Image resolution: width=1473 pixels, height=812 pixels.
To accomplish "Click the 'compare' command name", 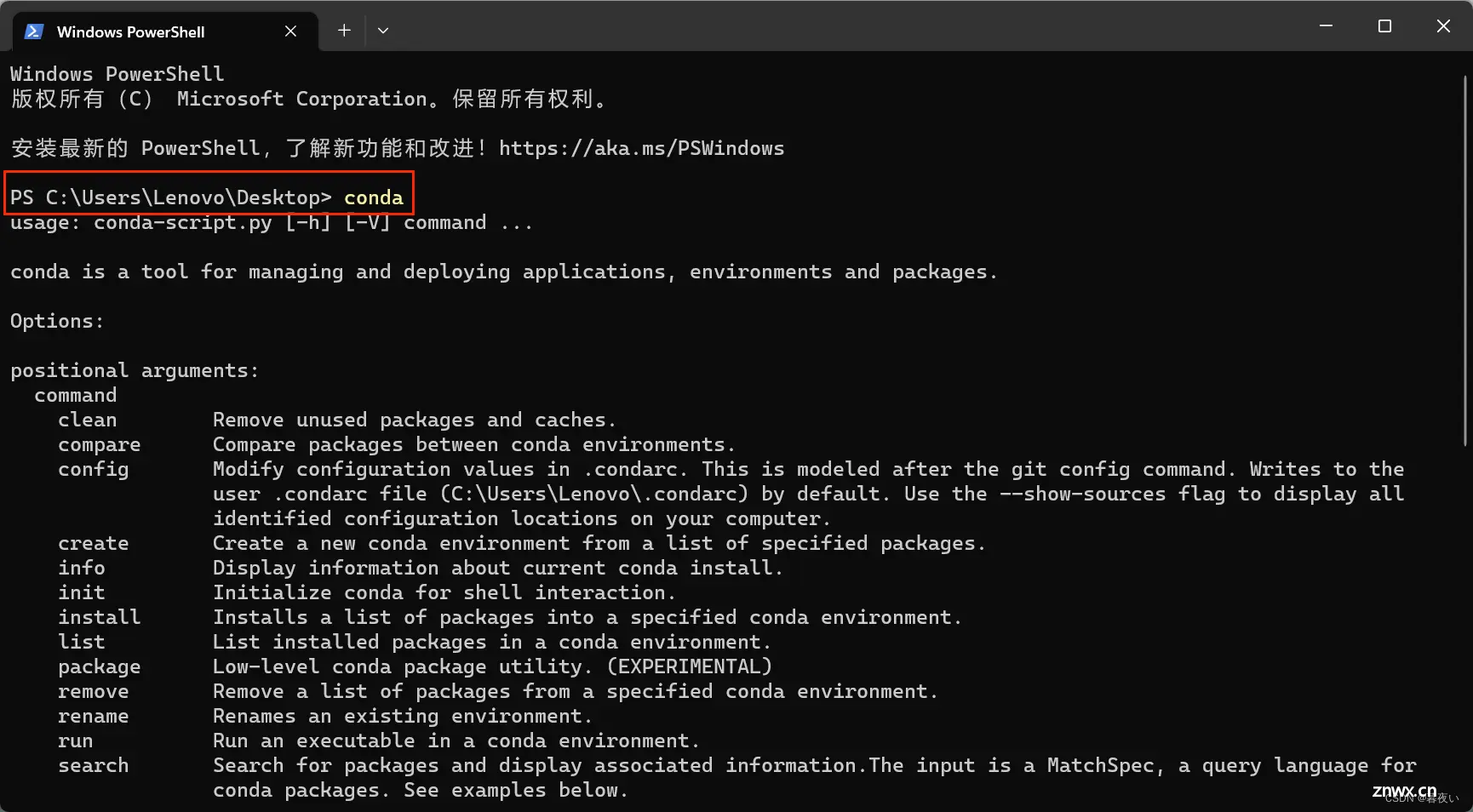I will (x=100, y=445).
